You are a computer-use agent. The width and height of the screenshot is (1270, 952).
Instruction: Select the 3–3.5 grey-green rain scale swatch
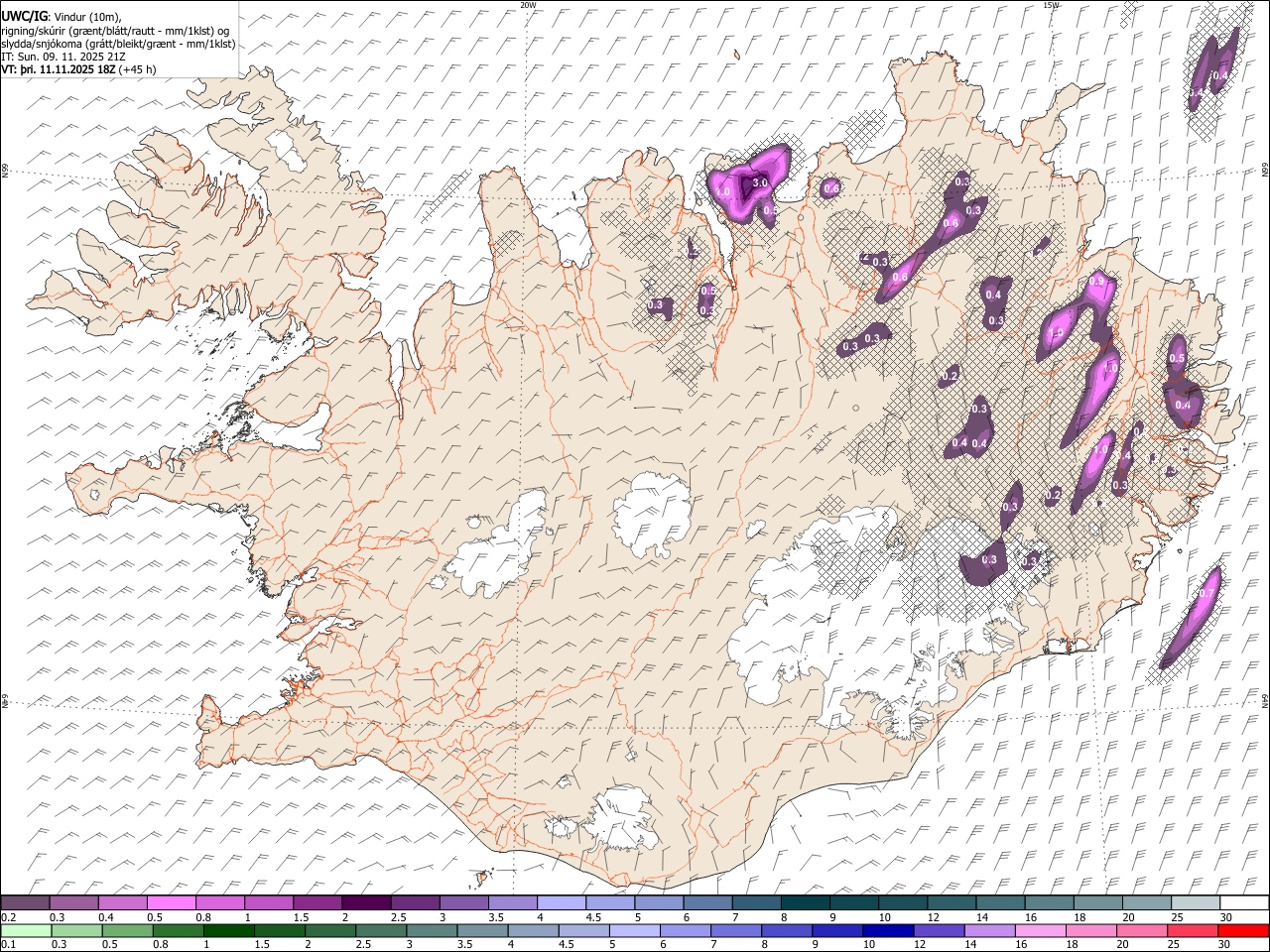coord(432,930)
